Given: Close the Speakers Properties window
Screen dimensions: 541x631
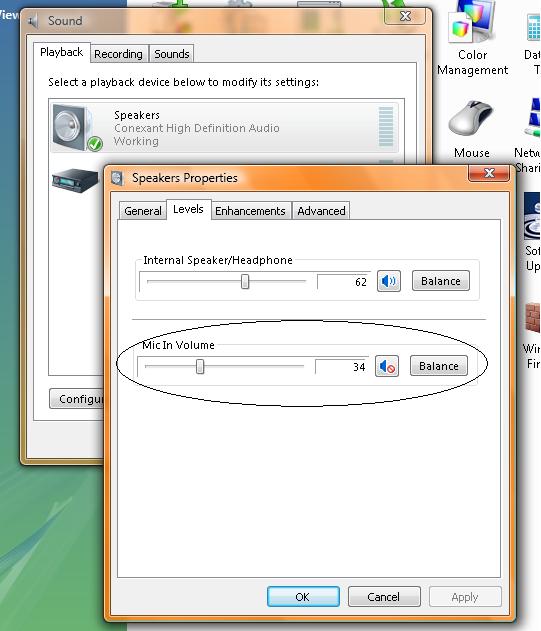Looking at the screenshot, I should click(489, 173).
